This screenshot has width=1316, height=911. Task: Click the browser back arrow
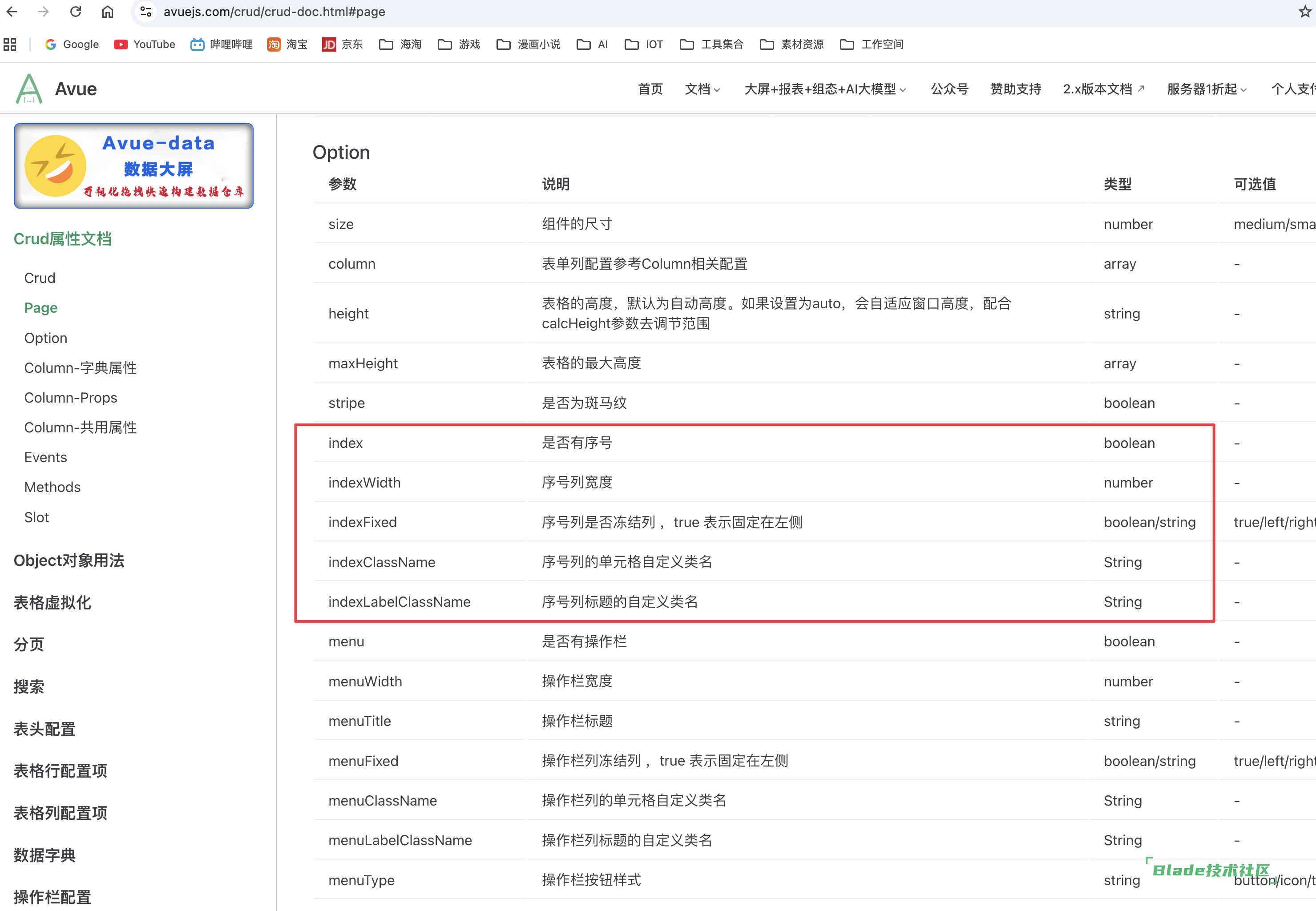tap(12, 12)
